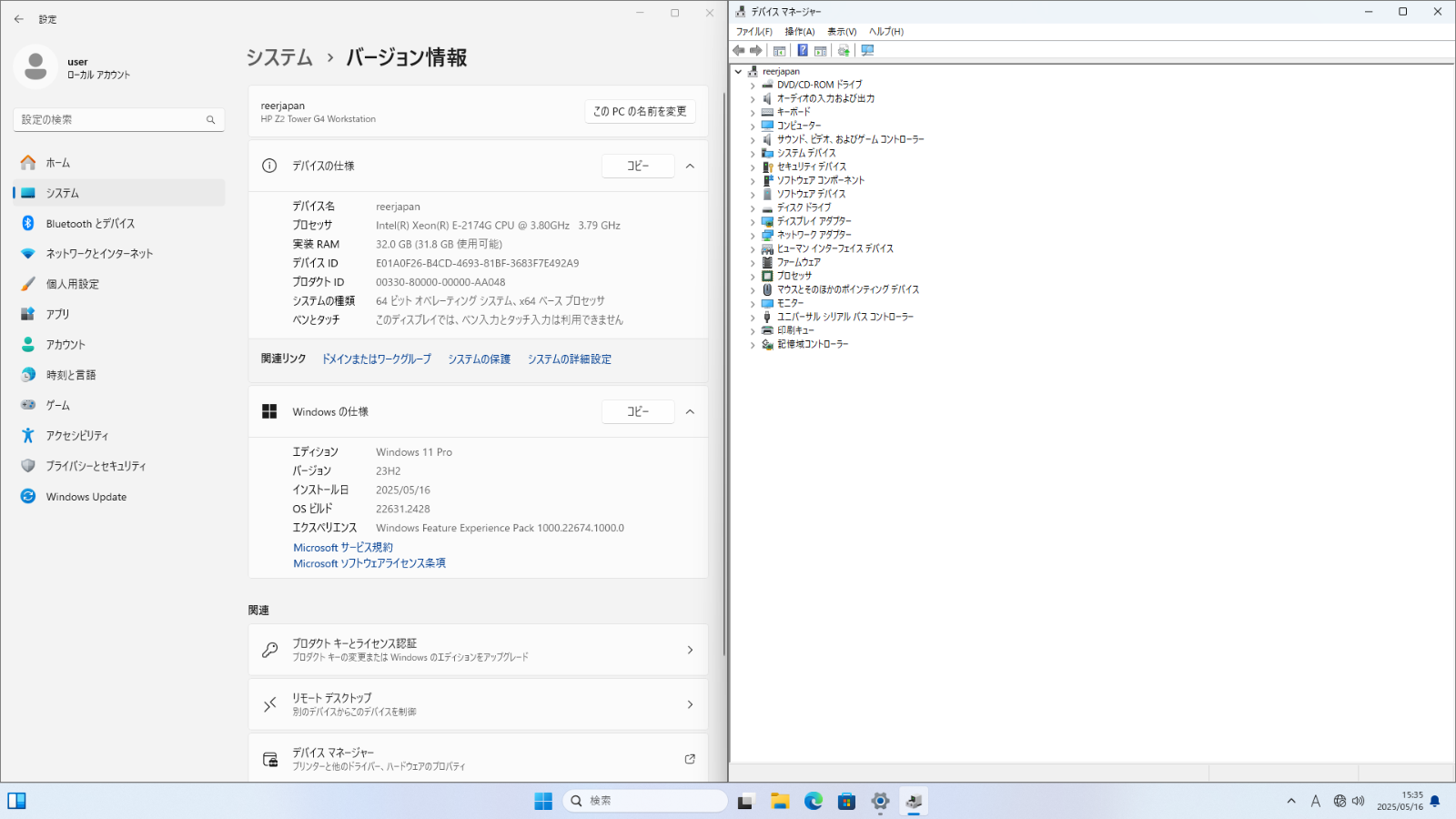Select モニター in the device tree
The image size is (1456, 819).
point(790,303)
